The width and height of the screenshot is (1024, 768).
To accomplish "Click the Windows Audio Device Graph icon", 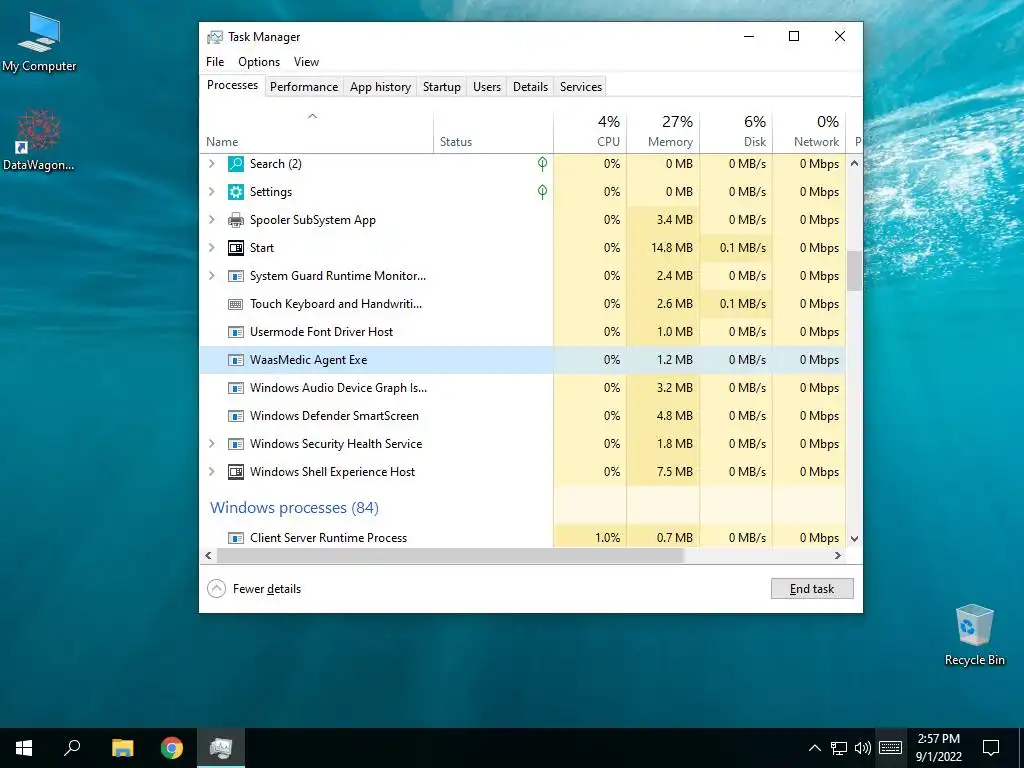I will click(x=235, y=388).
